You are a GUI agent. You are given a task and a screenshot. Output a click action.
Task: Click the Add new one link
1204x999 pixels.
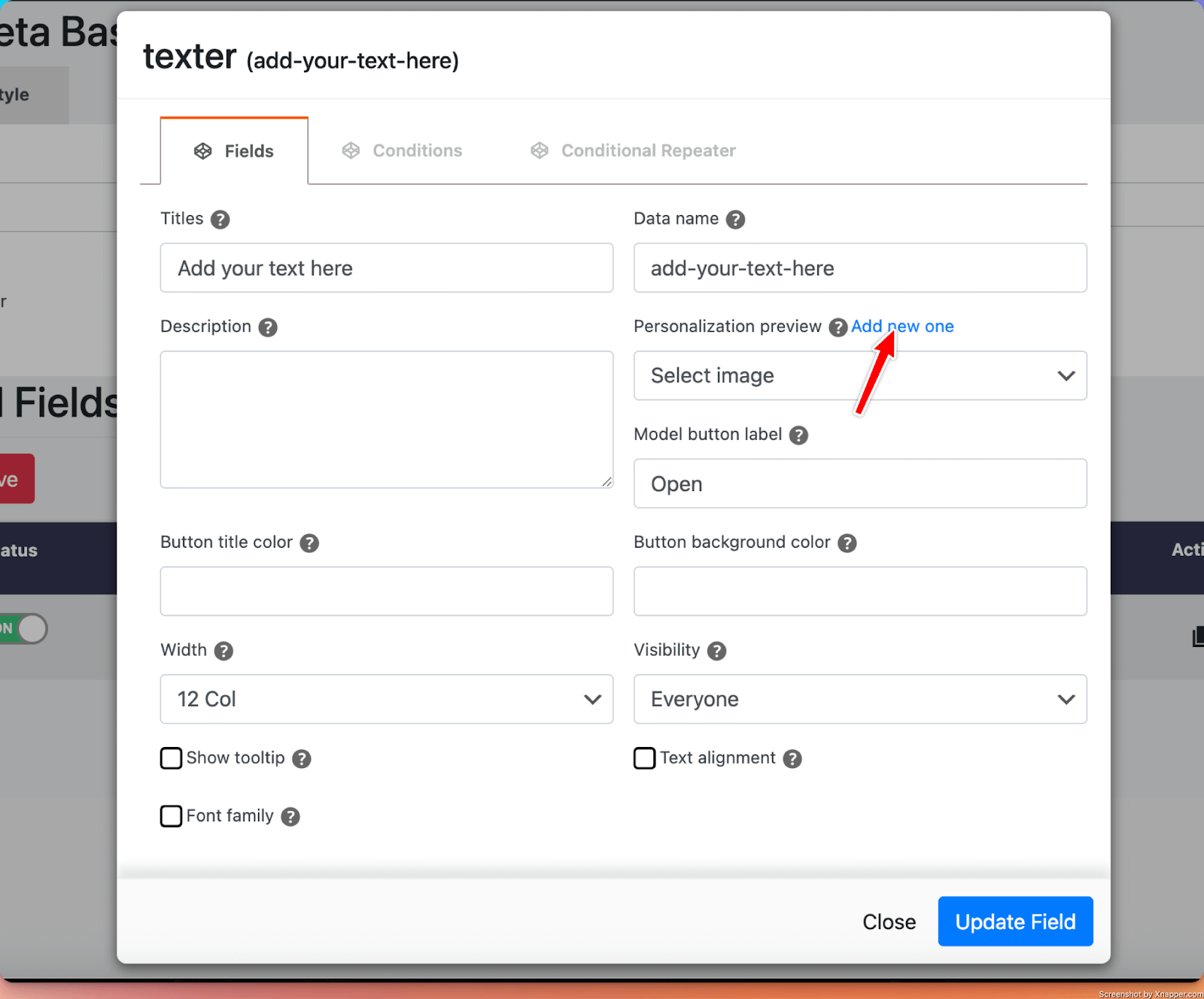coord(902,326)
